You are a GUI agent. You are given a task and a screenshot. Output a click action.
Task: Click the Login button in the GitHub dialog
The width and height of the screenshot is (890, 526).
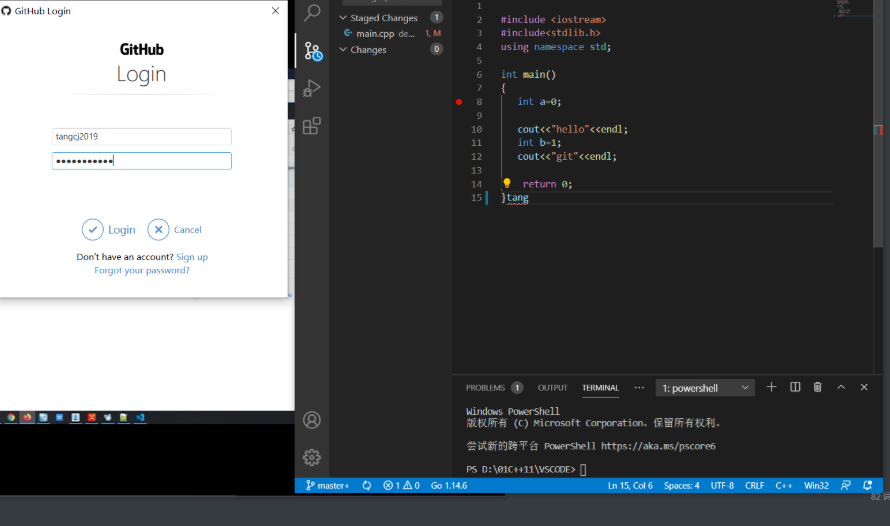coord(108,230)
